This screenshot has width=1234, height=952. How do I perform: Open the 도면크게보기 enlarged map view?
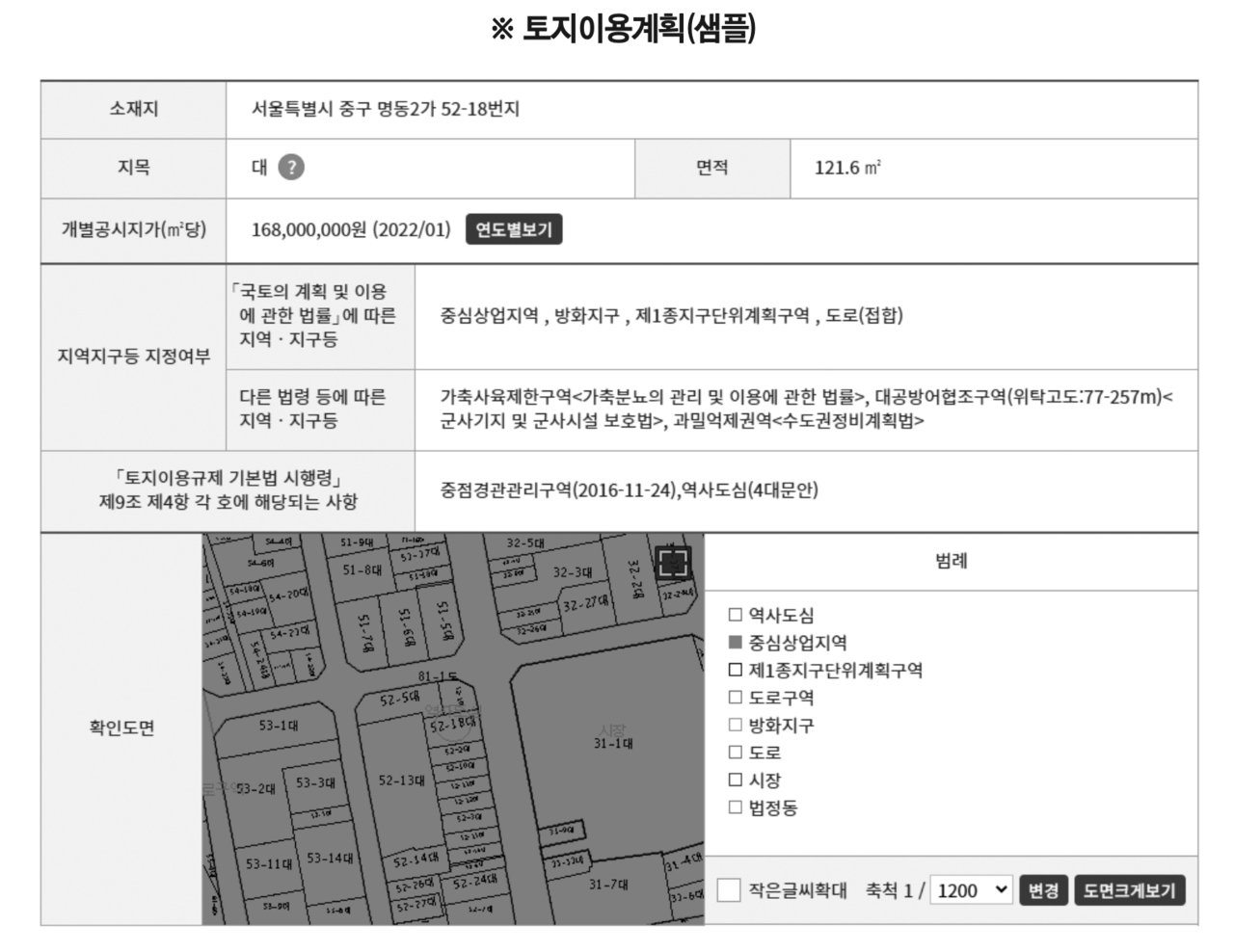tap(1129, 890)
